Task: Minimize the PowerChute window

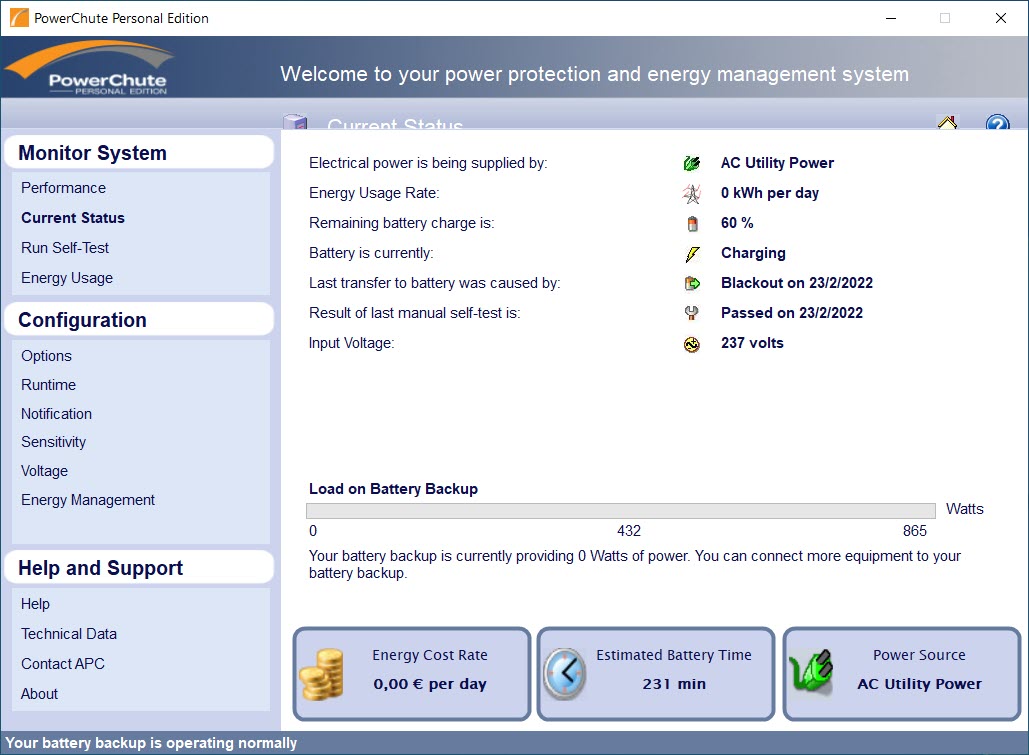Action: [x=891, y=18]
